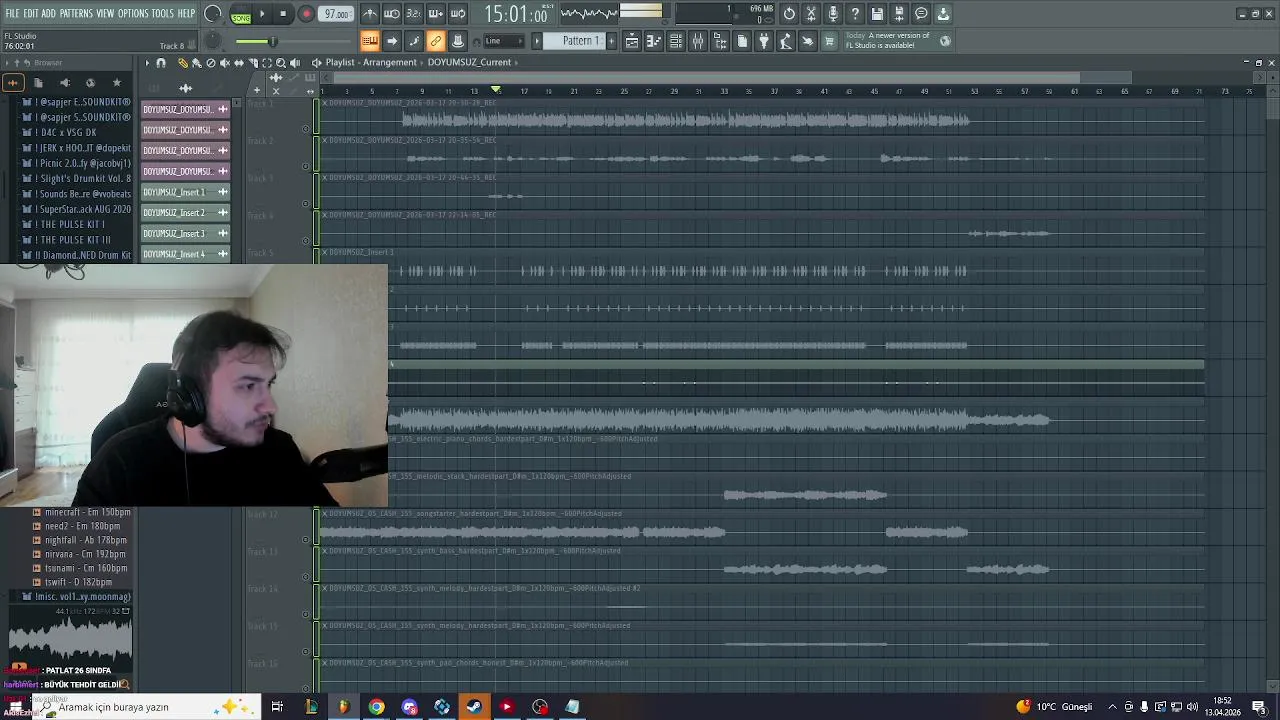
Task: Click the tempo tapper icon
Action: (786, 41)
